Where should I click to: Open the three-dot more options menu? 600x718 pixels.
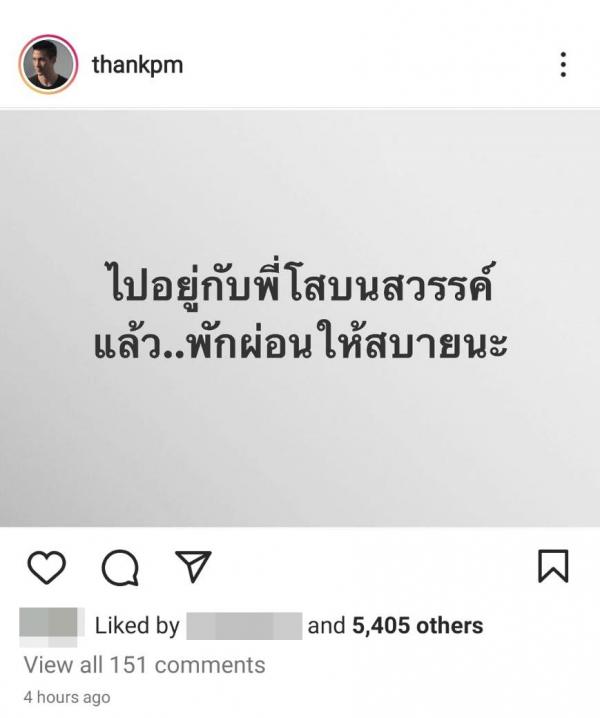(x=563, y=65)
